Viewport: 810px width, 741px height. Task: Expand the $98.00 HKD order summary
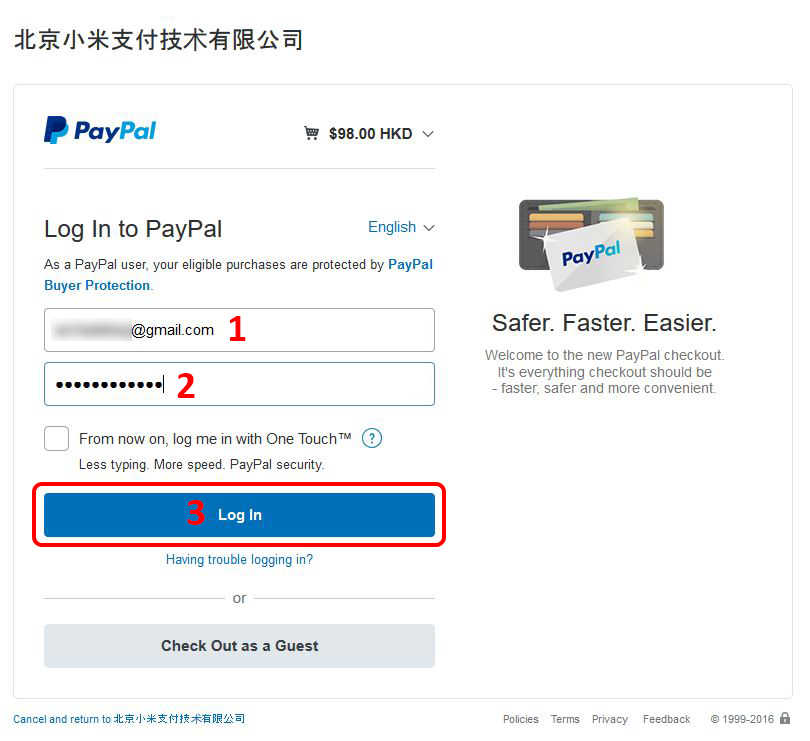click(x=370, y=134)
